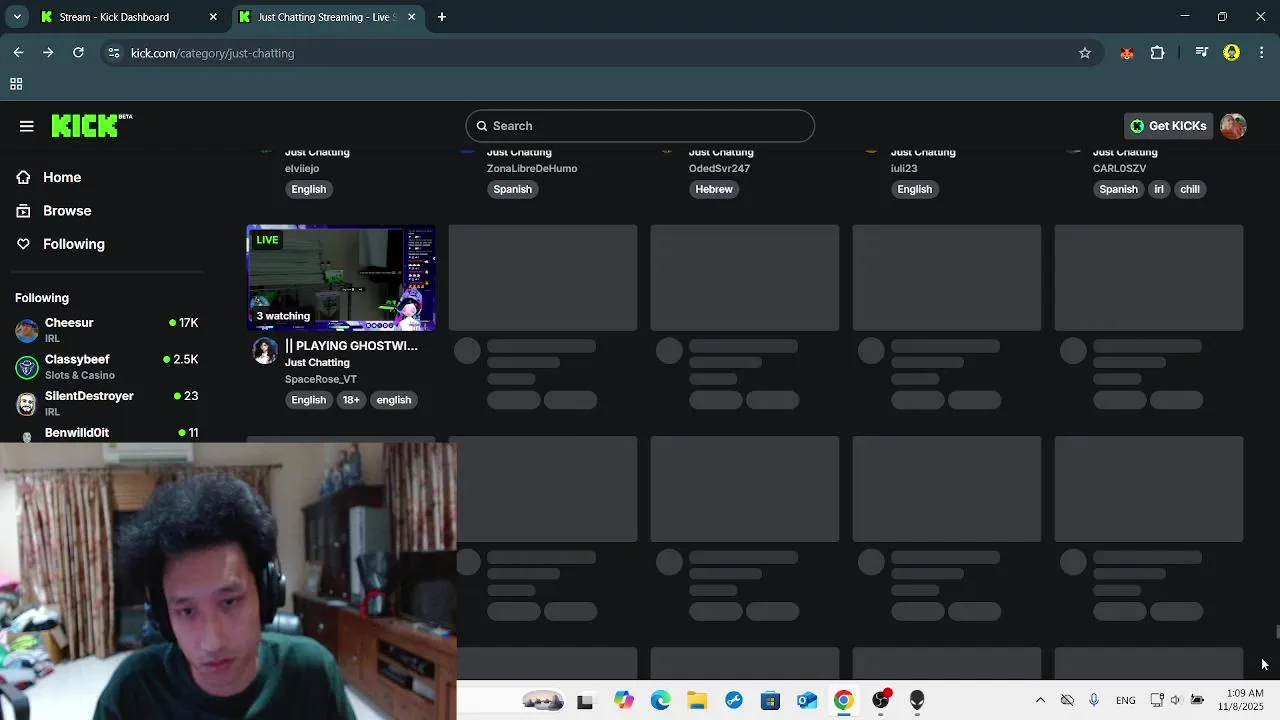The width and height of the screenshot is (1280, 720).
Task: Click the microphone tray icon
Action: pyautogui.click(x=1094, y=700)
